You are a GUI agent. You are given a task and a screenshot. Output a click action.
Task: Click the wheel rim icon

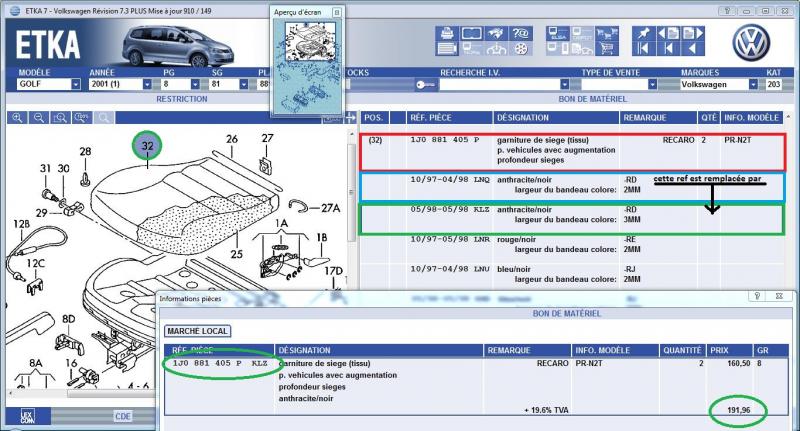point(521,49)
